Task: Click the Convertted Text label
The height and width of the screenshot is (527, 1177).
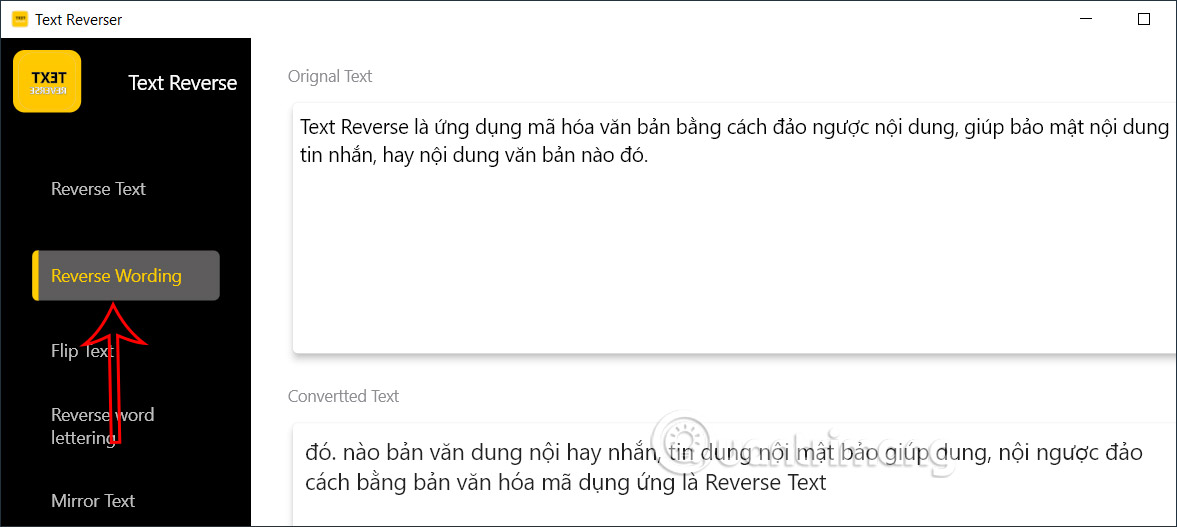Action: 344,396
